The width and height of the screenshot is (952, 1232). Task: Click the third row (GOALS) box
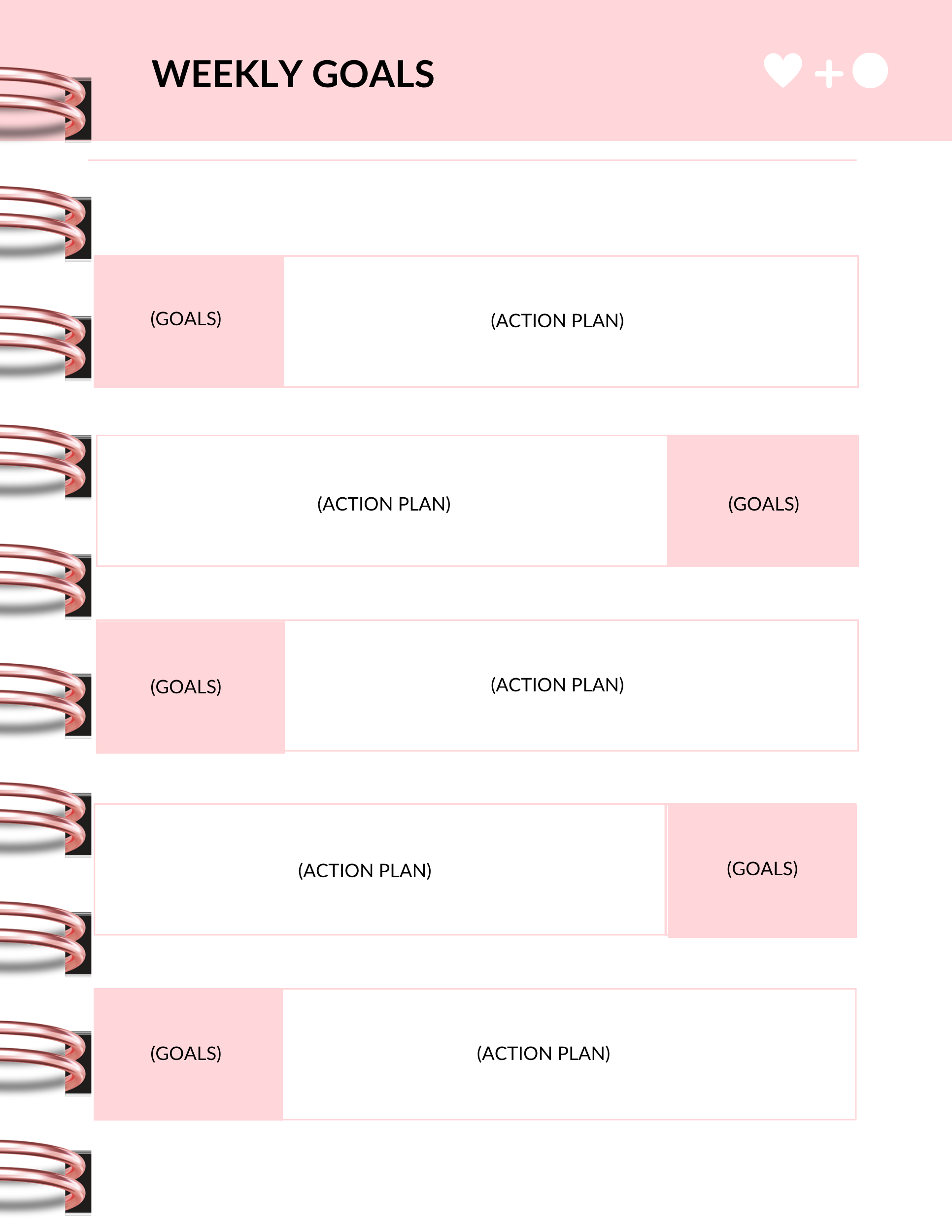coord(191,686)
